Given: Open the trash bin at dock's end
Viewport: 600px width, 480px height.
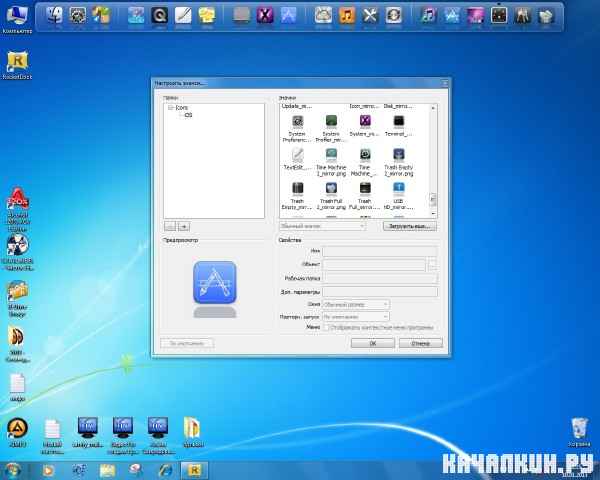Looking at the screenshot, I should point(546,16).
